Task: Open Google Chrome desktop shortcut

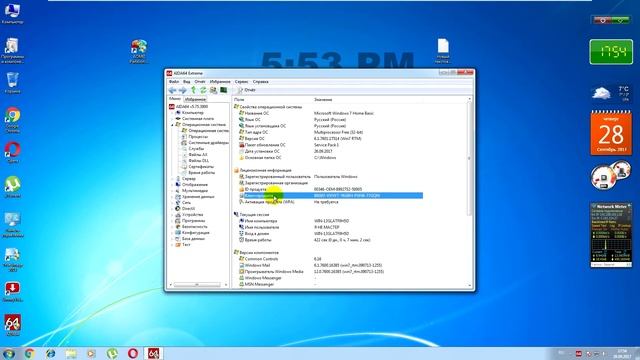Action: 13,120
